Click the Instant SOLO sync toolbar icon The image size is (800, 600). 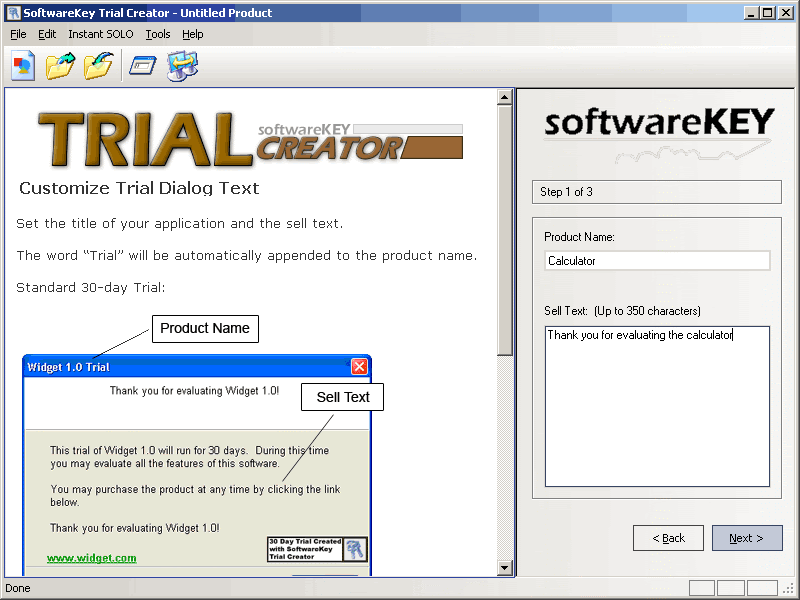pyautogui.click(x=182, y=66)
